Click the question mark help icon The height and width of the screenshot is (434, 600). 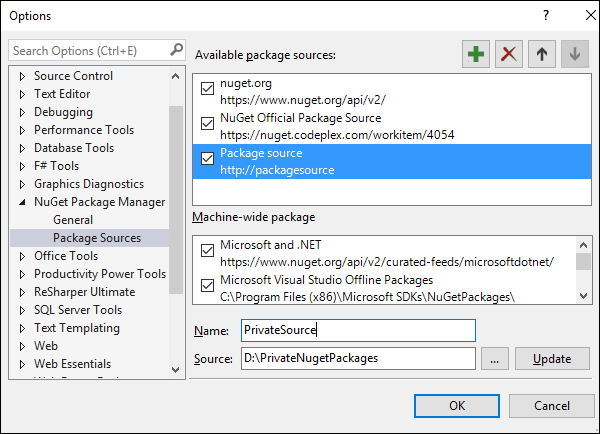546,15
